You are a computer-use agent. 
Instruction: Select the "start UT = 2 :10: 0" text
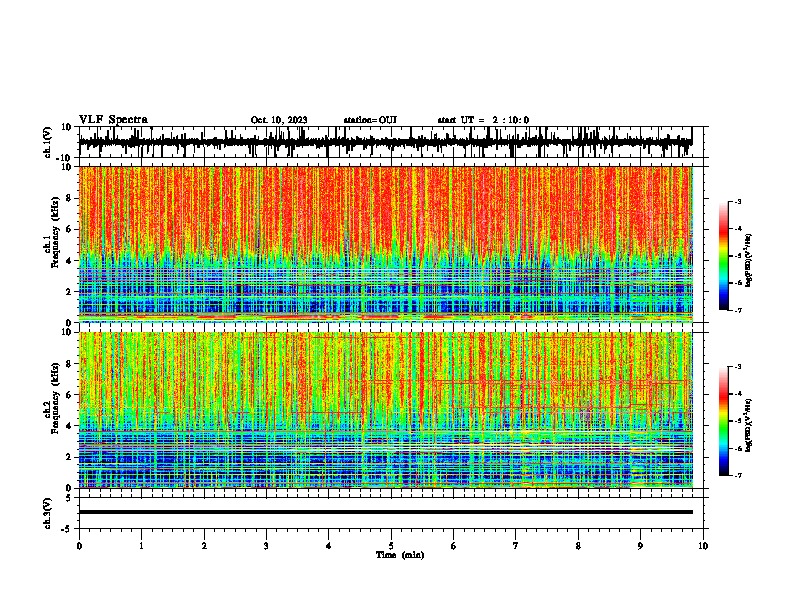(483, 120)
